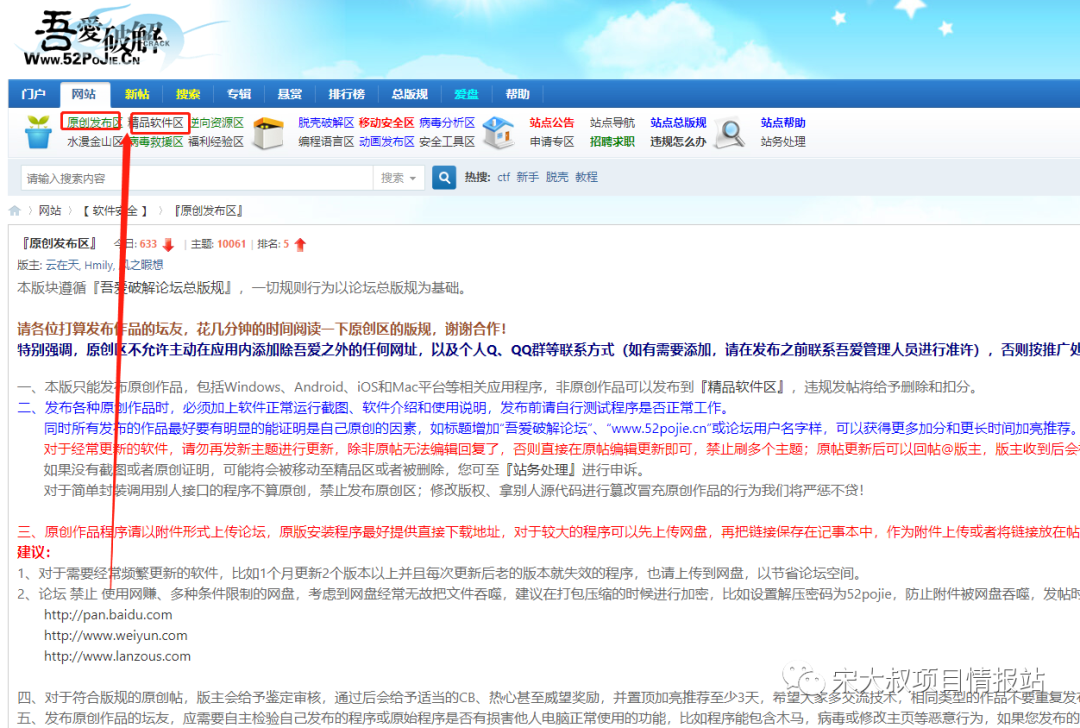Viewport: 1080px width, 728px height.
Task: Open 站点公告 link
Action: tap(552, 123)
